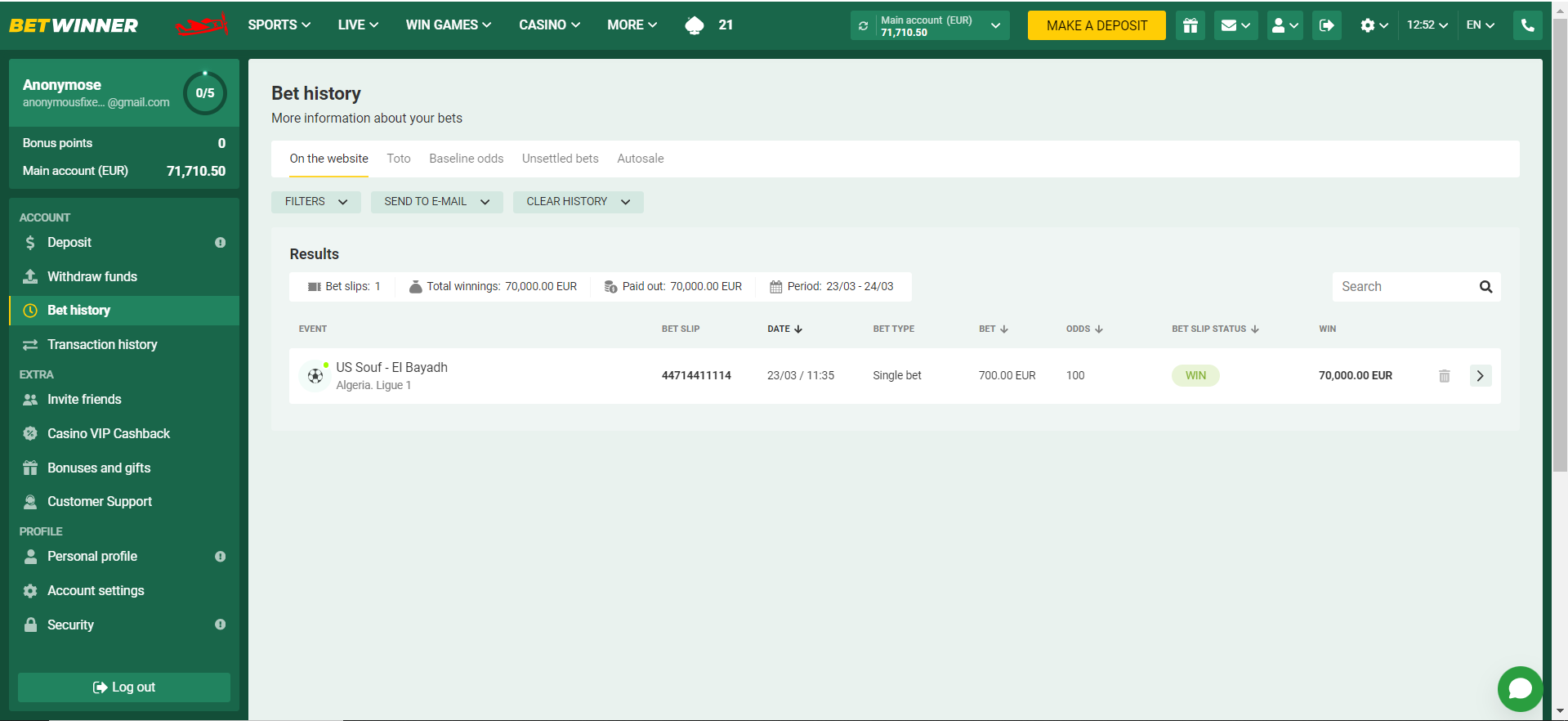Switch to the Autosale tab
Image resolution: width=1568 pixels, height=721 pixels.
point(640,159)
